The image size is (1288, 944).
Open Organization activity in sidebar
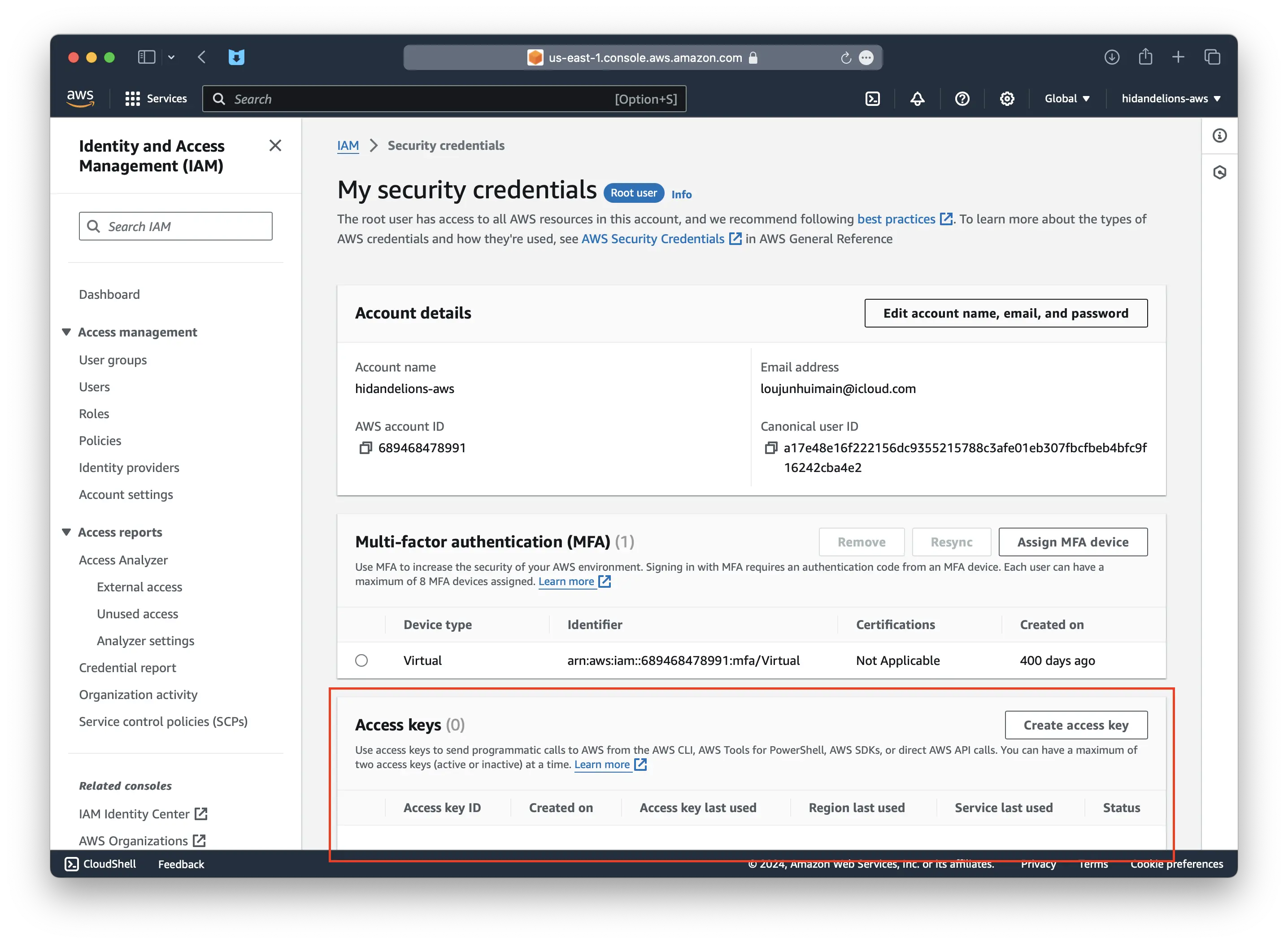click(138, 694)
